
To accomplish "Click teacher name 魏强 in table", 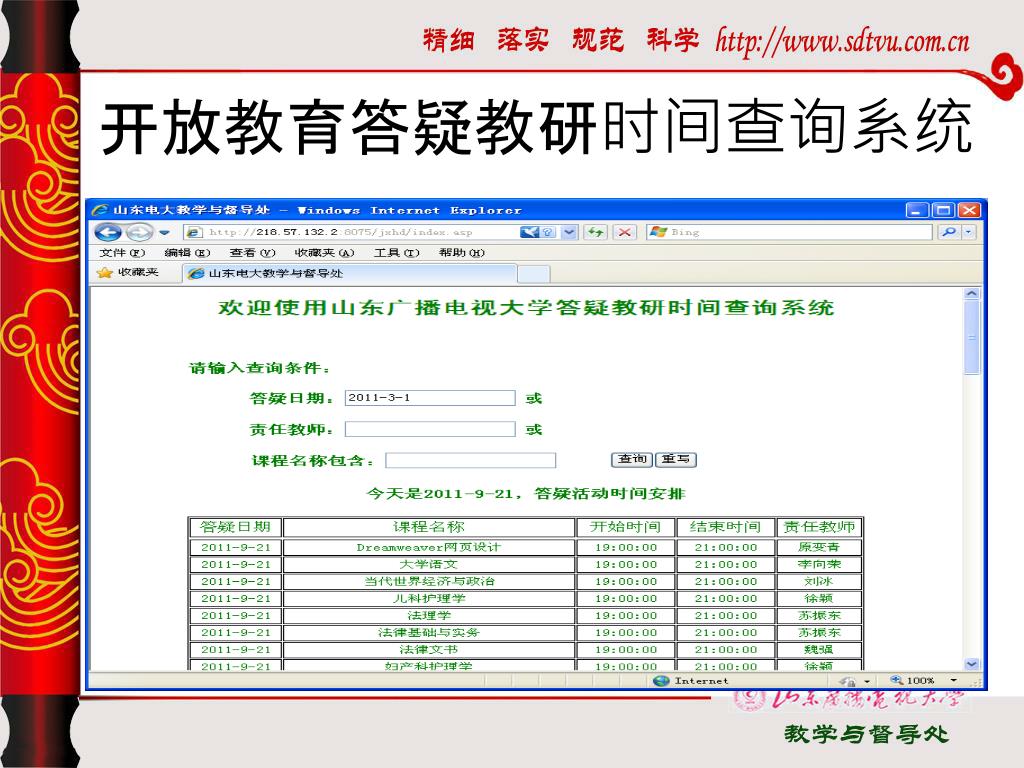I will (x=819, y=649).
